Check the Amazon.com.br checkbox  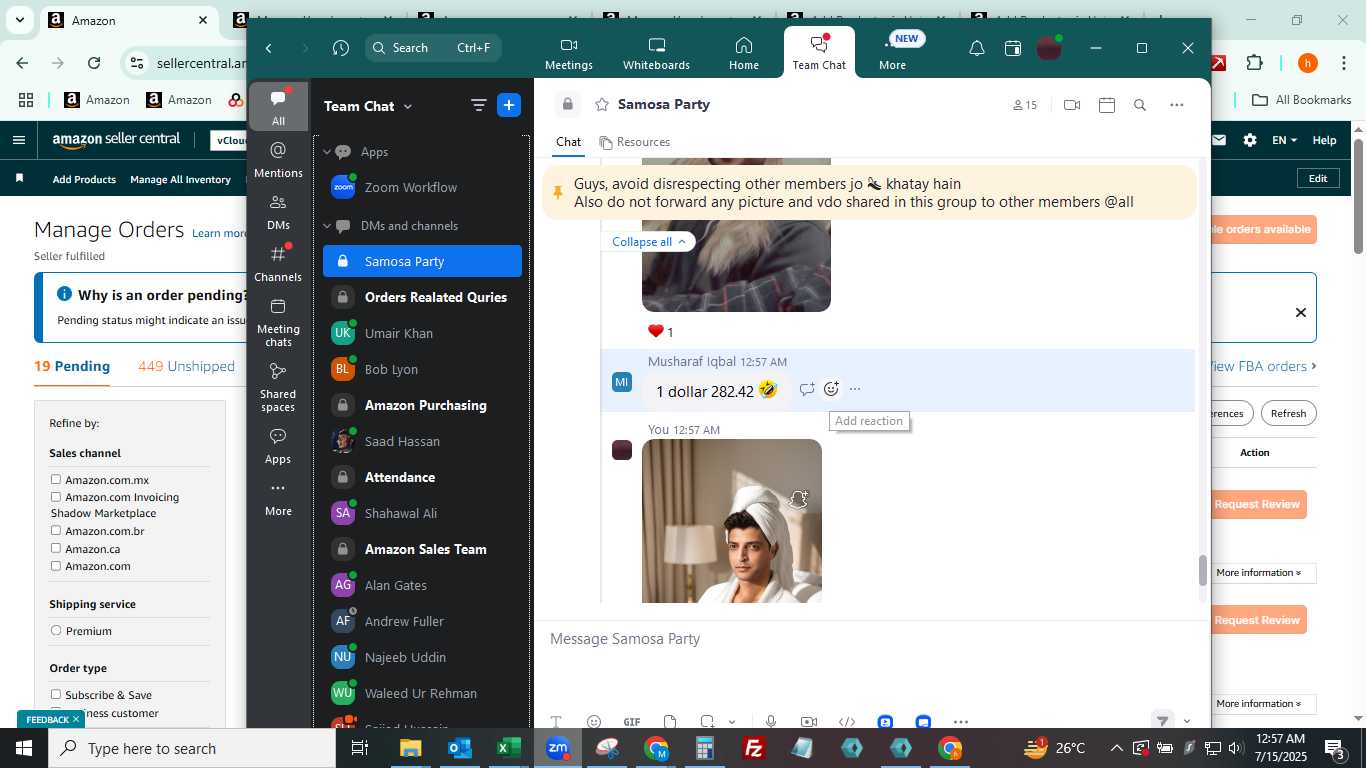click(x=56, y=531)
